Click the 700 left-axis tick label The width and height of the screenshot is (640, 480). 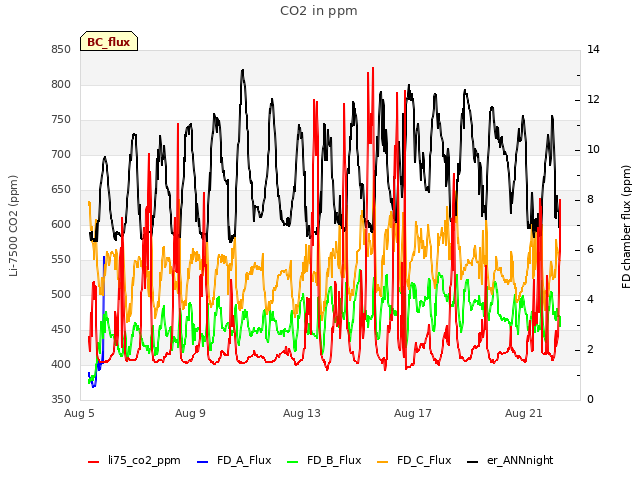click(x=61, y=155)
